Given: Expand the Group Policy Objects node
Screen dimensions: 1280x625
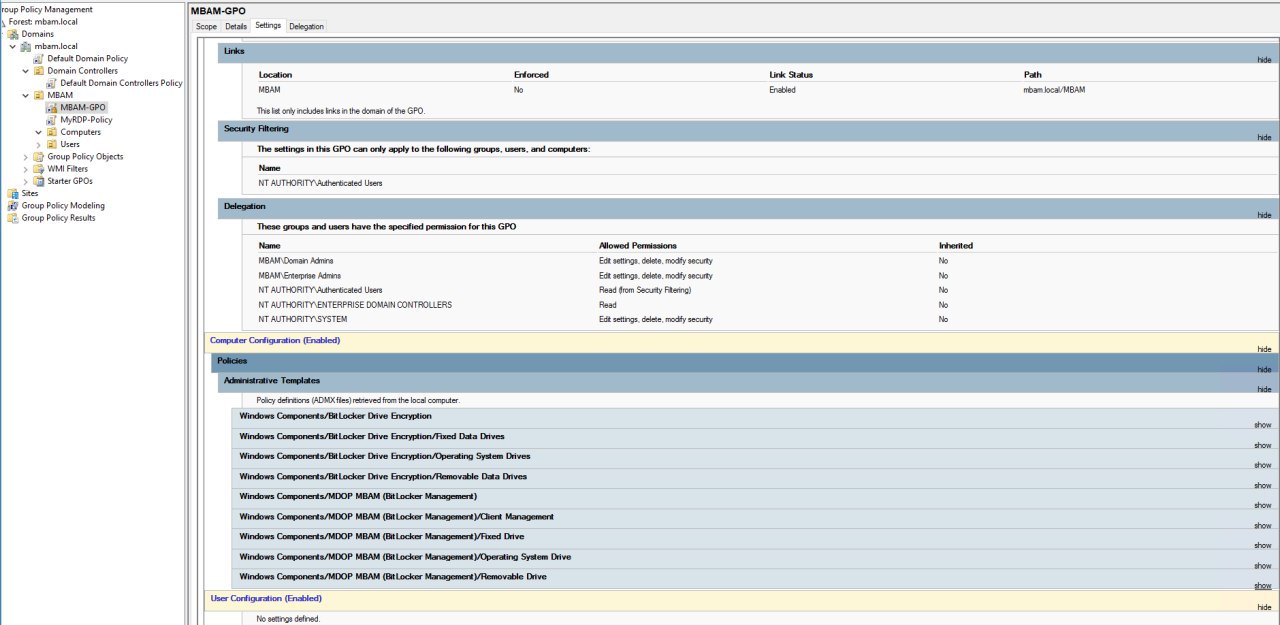Looking at the screenshot, I should click(x=26, y=156).
